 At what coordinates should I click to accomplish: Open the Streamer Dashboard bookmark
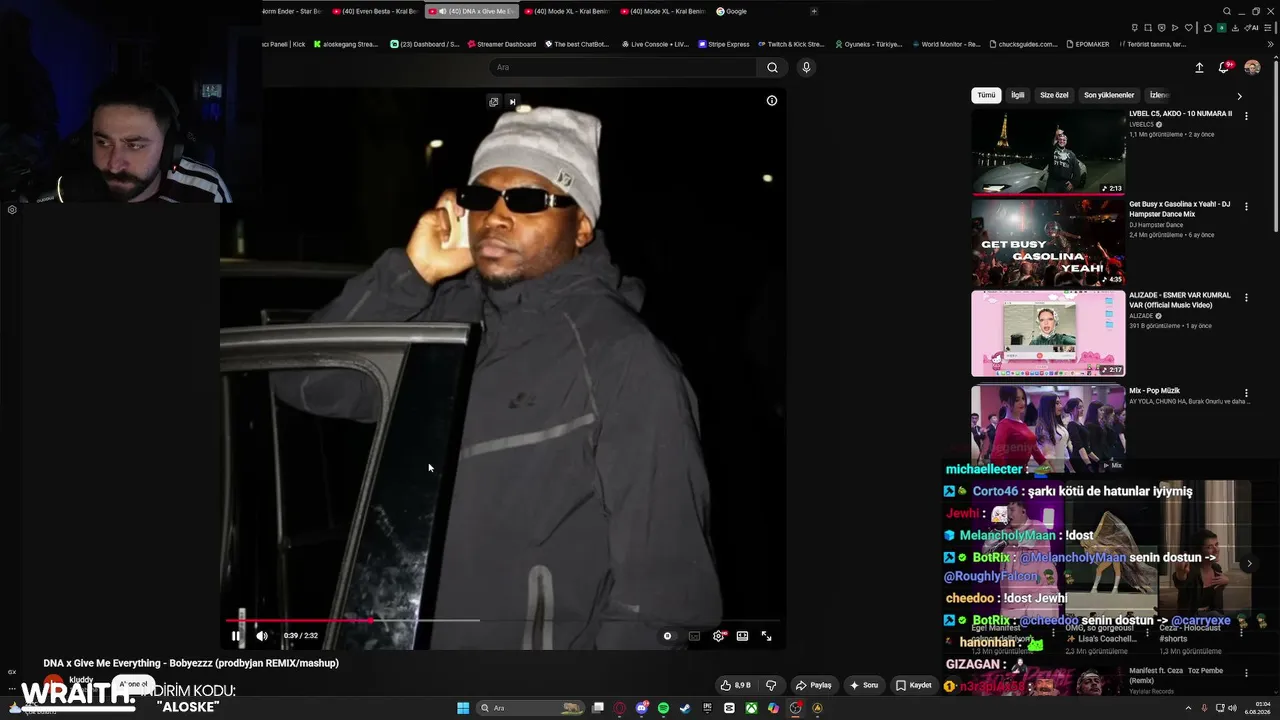[501, 44]
